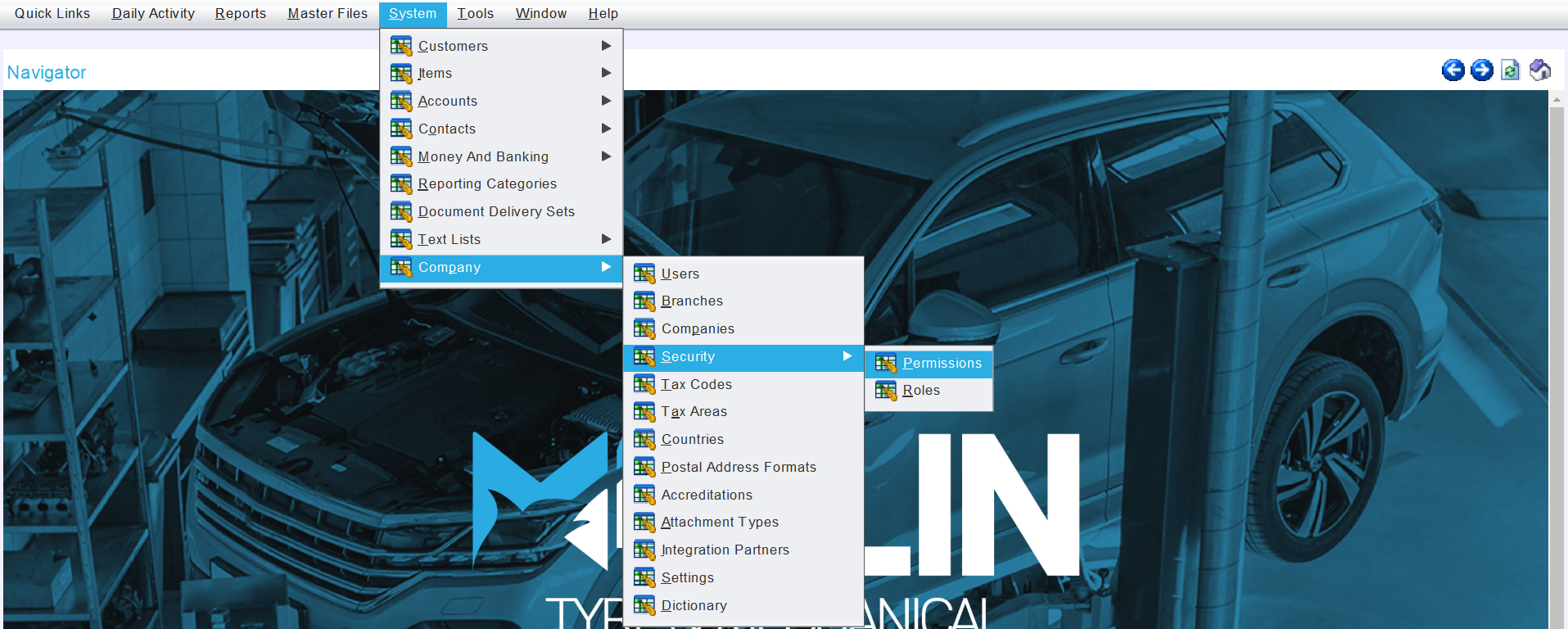Click the vertical scrollbar track
This screenshot has width=1568, height=629.
tap(1557, 369)
